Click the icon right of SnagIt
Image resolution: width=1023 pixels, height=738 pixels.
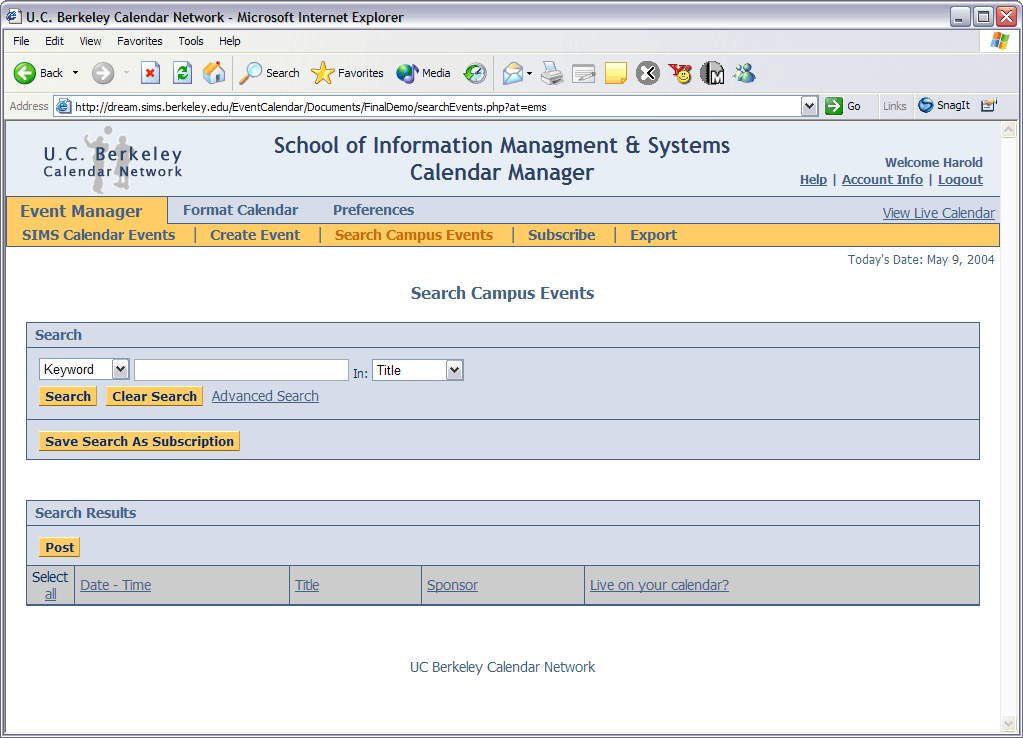pyautogui.click(x=989, y=105)
